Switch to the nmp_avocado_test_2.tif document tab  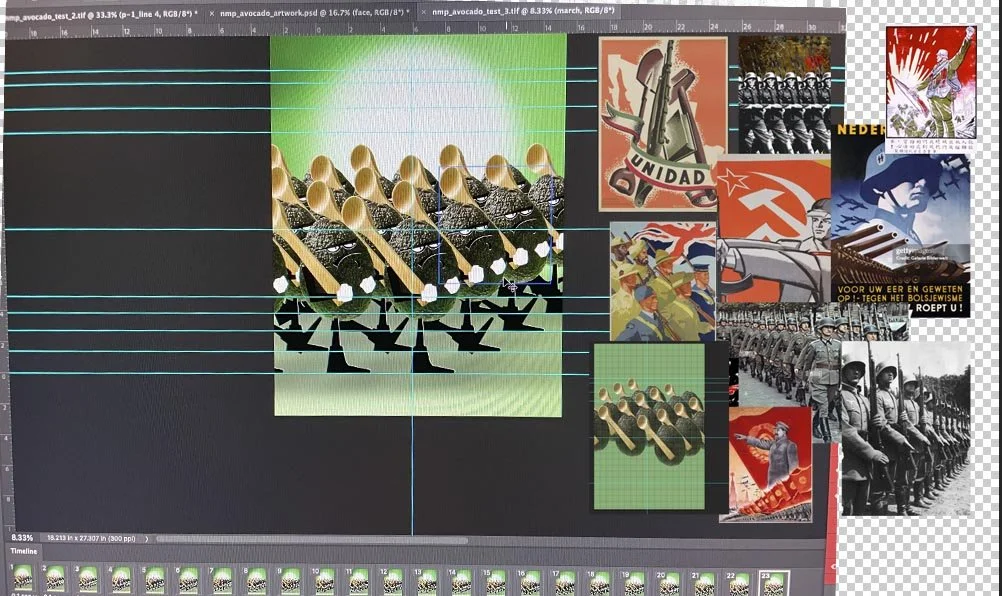click(102, 13)
